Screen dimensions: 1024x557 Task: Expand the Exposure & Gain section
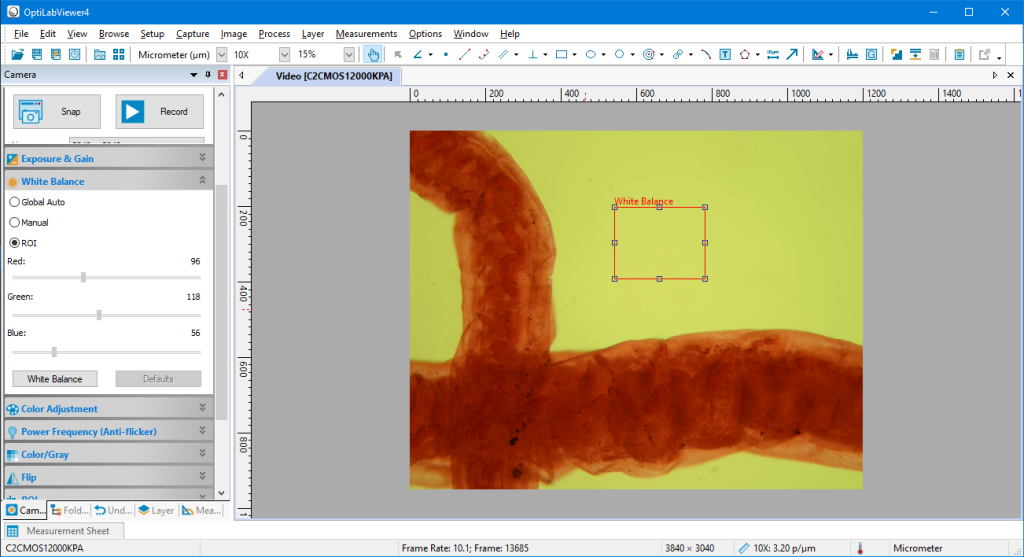108,158
